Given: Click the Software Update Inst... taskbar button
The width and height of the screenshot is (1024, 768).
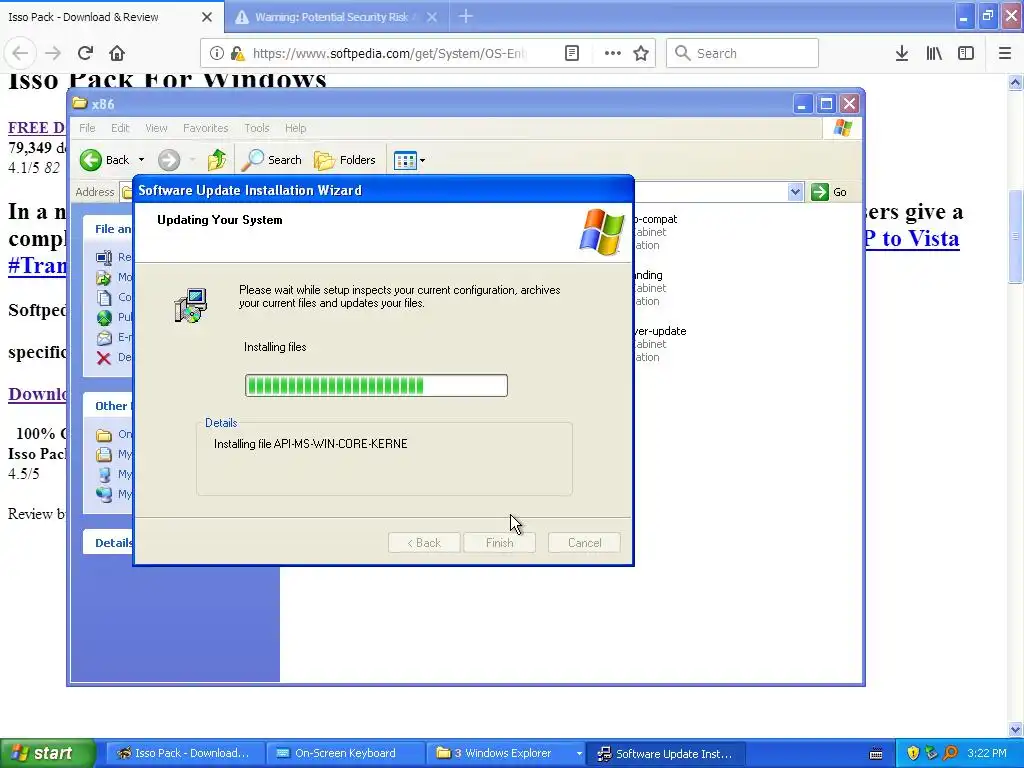Looking at the screenshot, I should point(665,754).
